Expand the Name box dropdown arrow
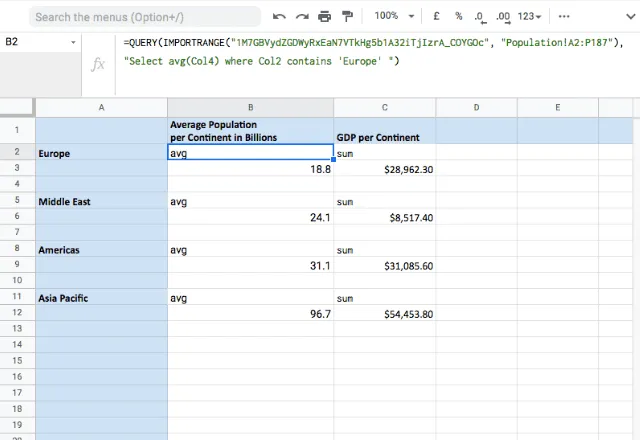 click(x=73, y=43)
